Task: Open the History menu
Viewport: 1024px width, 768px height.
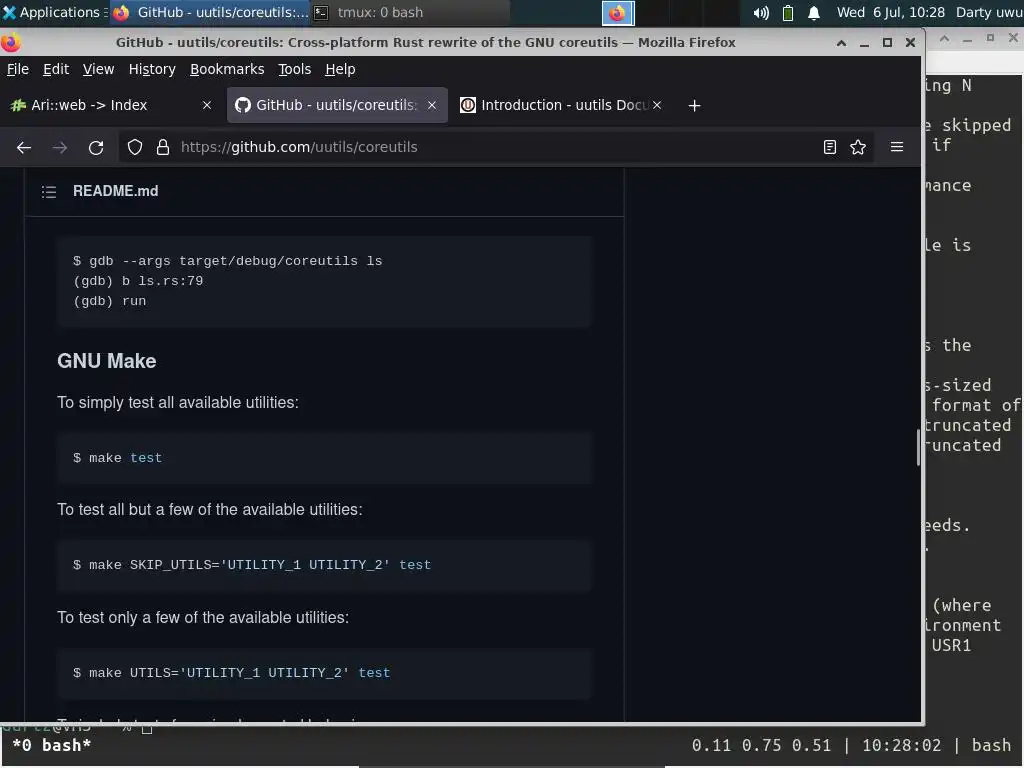Action: [152, 69]
